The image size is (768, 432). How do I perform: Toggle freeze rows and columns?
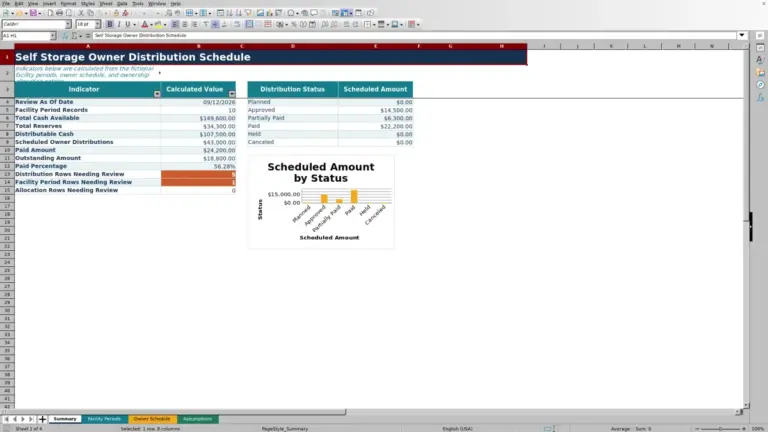(345, 13)
